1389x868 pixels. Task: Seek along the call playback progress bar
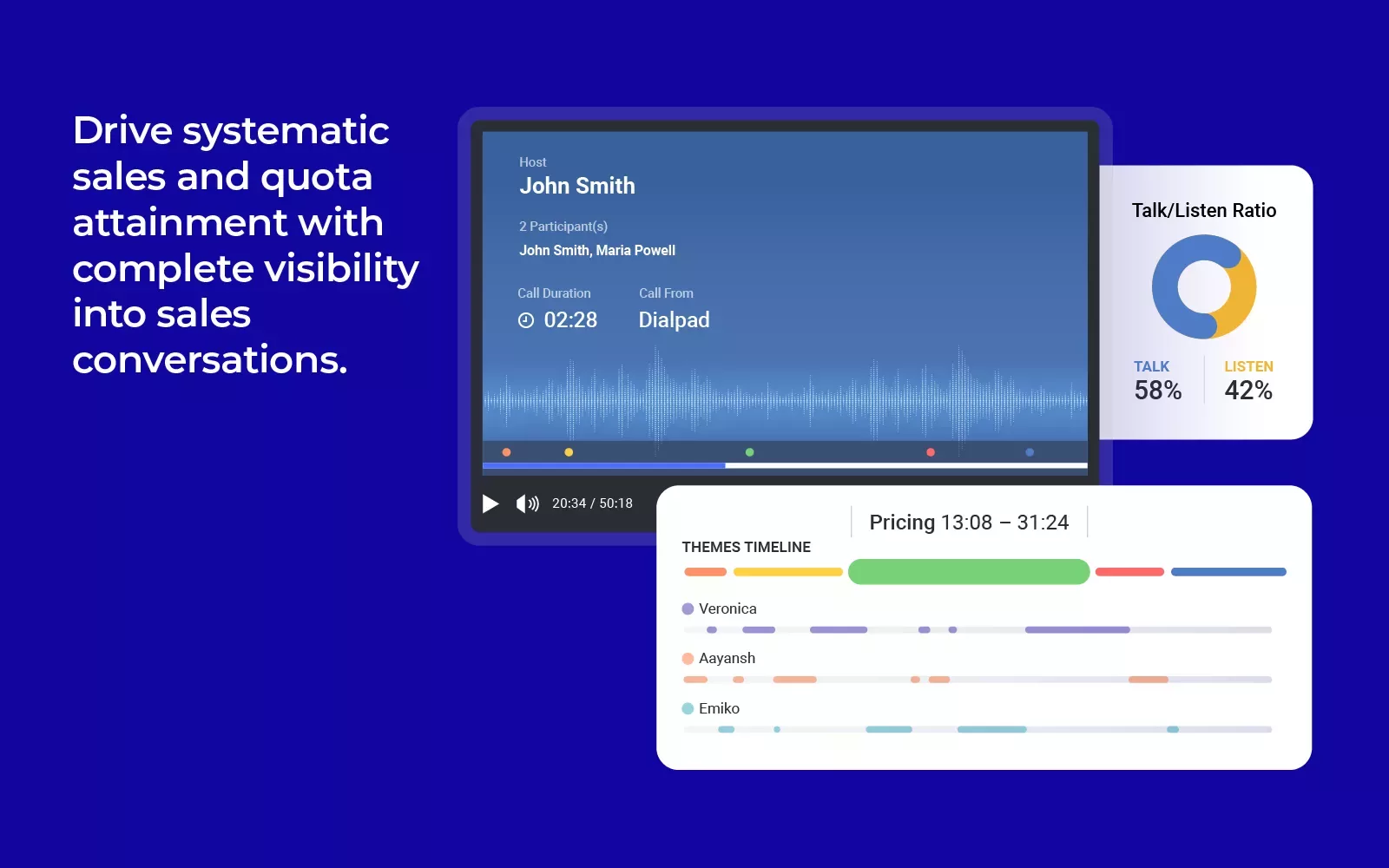tap(785, 466)
